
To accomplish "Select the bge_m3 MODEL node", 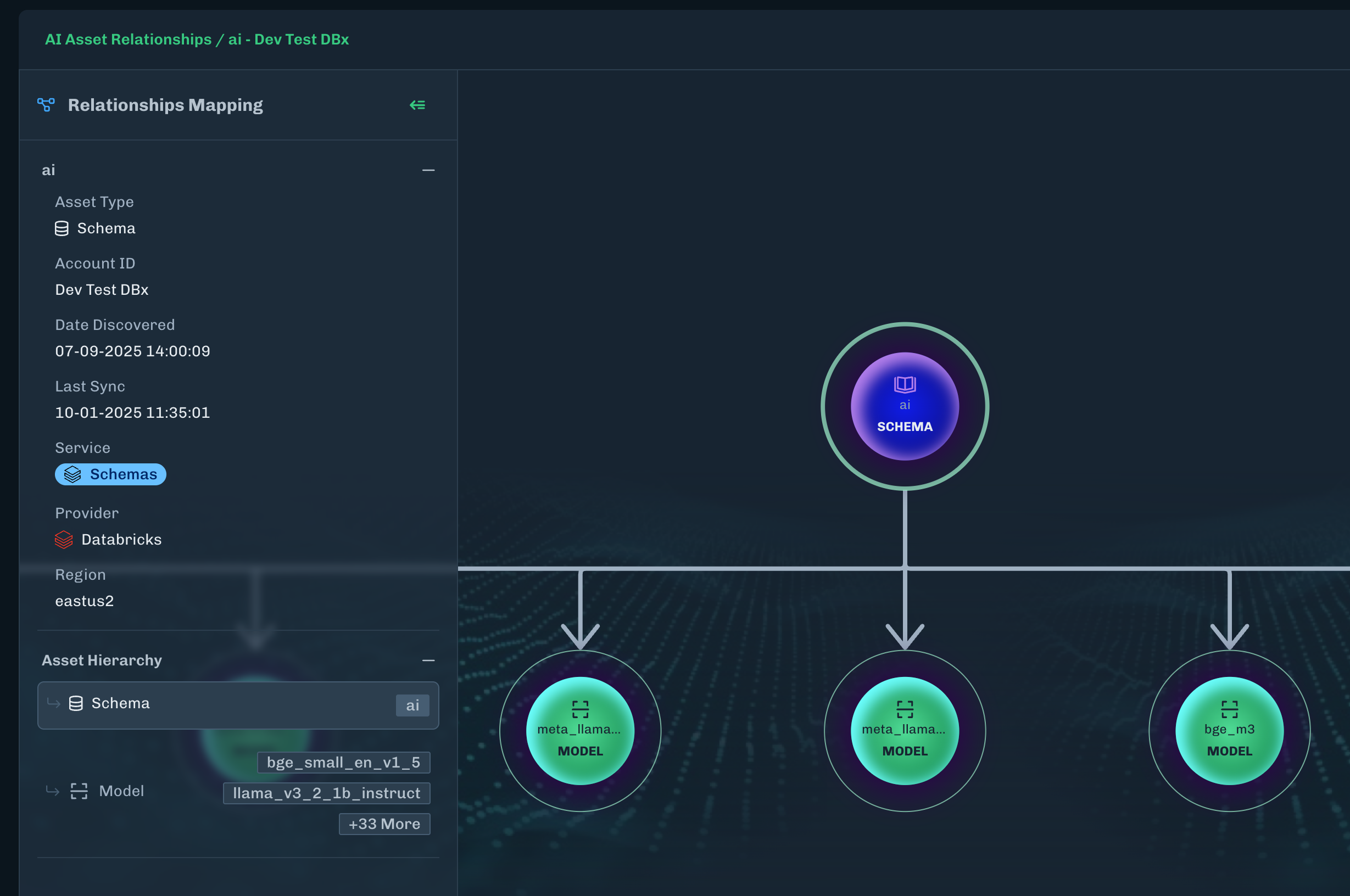I will (x=1229, y=731).
